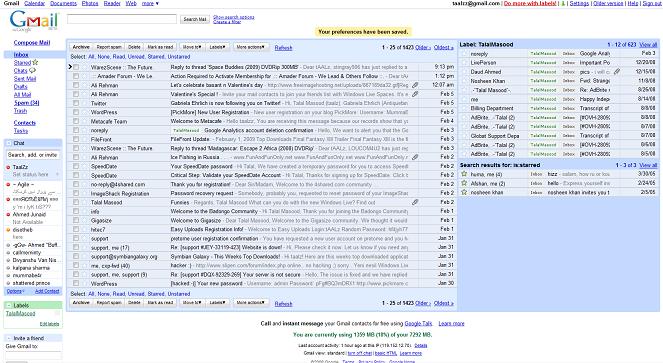663x363 pixels.
Task: Click the star icon beside Starred
Action: tap(35, 63)
